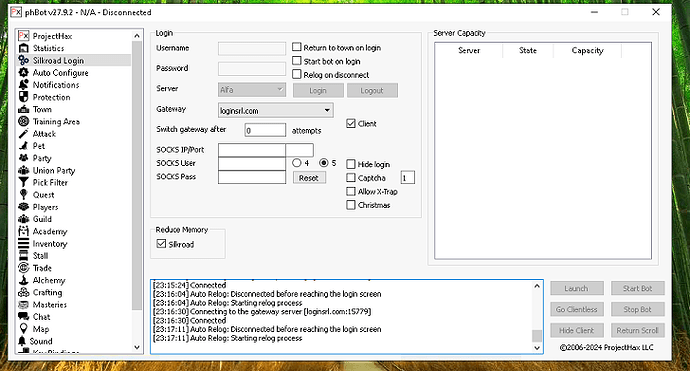The width and height of the screenshot is (690, 371).
Task: Open the Protection shield icon
Action: (x=23, y=97)
